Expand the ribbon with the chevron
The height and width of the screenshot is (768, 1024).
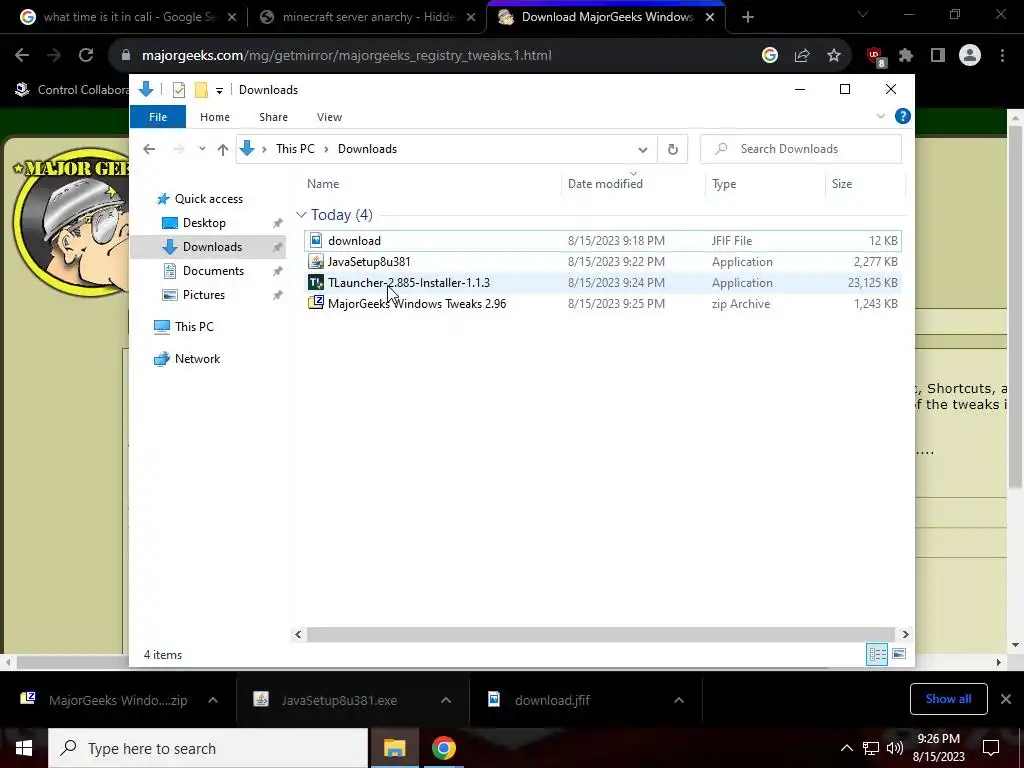tap(880, 116)
